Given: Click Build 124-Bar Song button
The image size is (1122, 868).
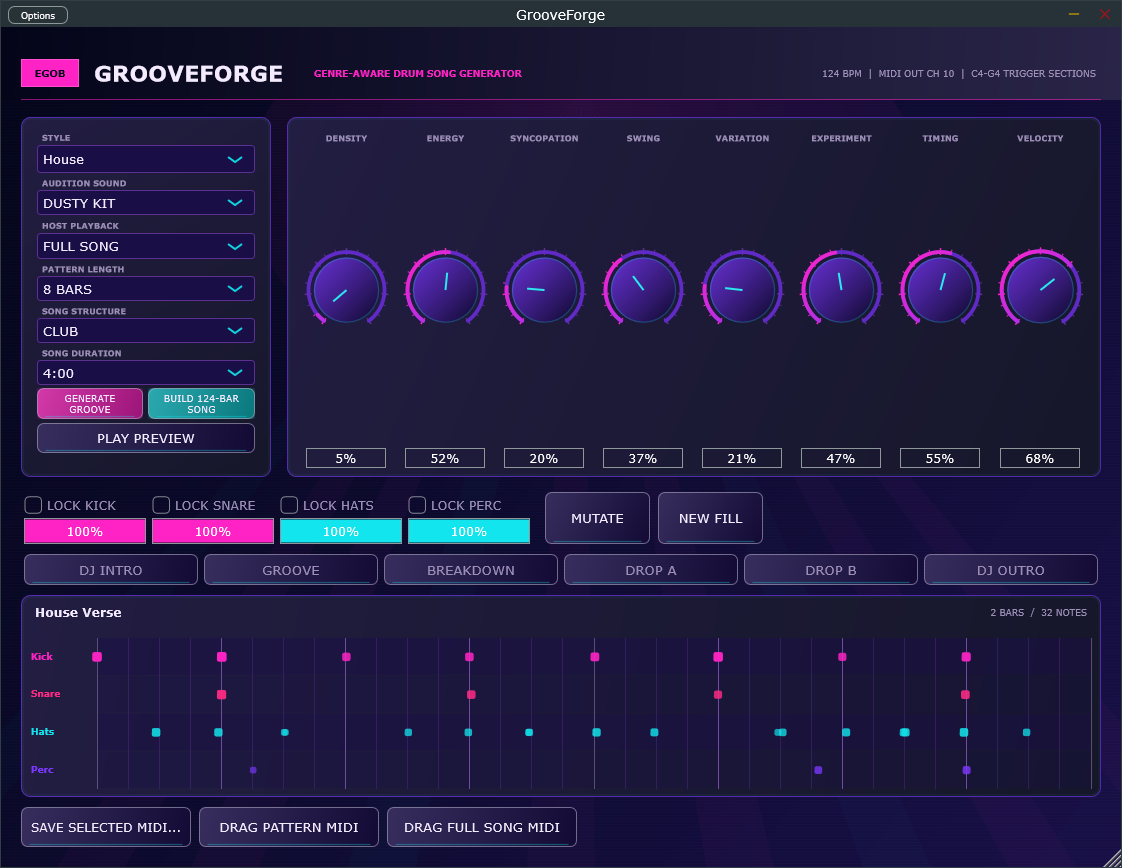Looking at the screenshot, I should (201, 404).
